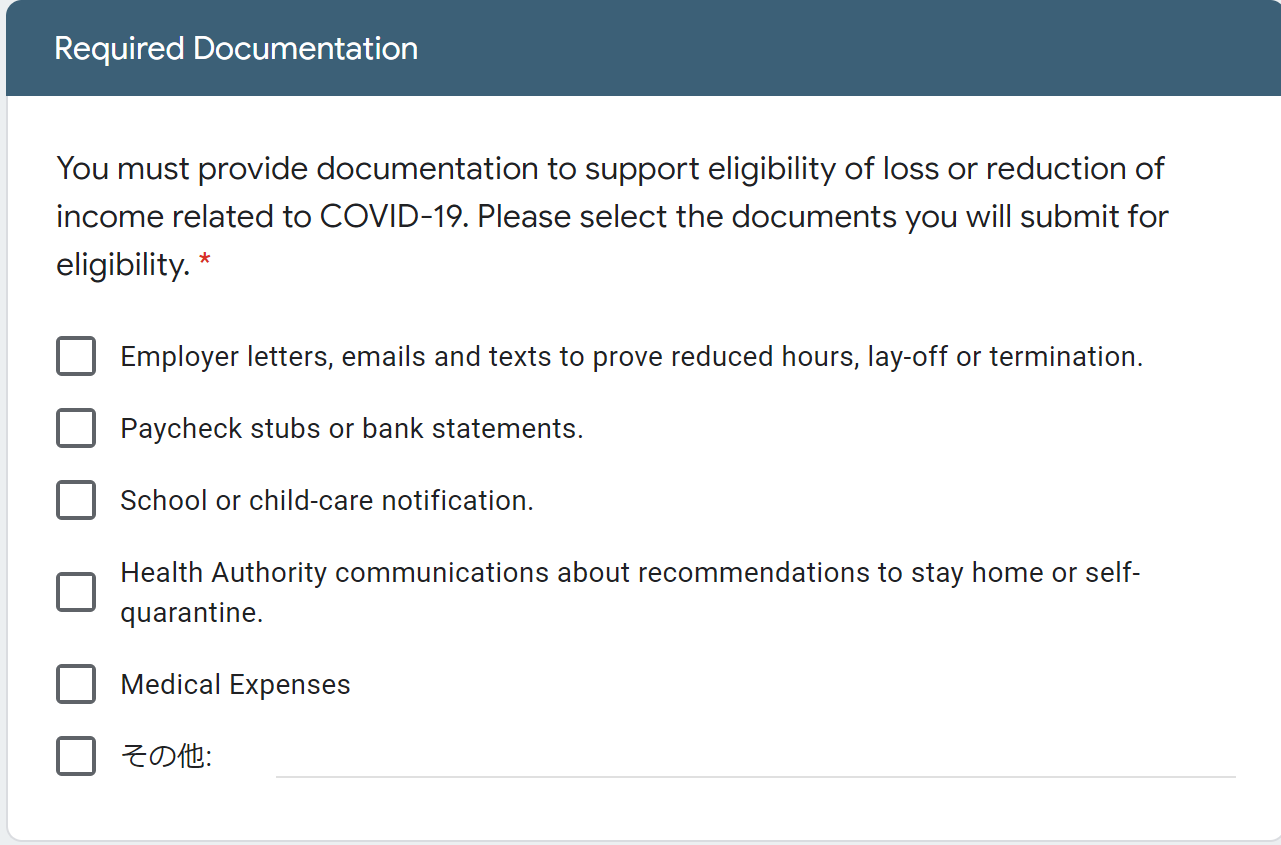Click the 'Paycheck stubs or bank statements.' label
Viewport: 1281px width, 845px height.
click(352, 429)
